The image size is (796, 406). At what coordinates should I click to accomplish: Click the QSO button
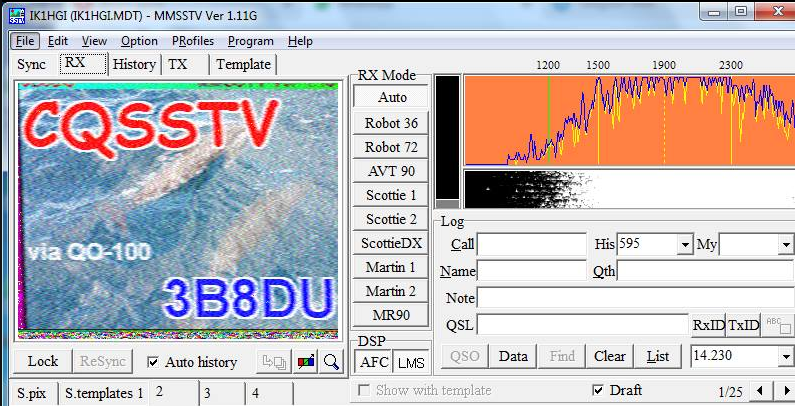coord(465,356)
